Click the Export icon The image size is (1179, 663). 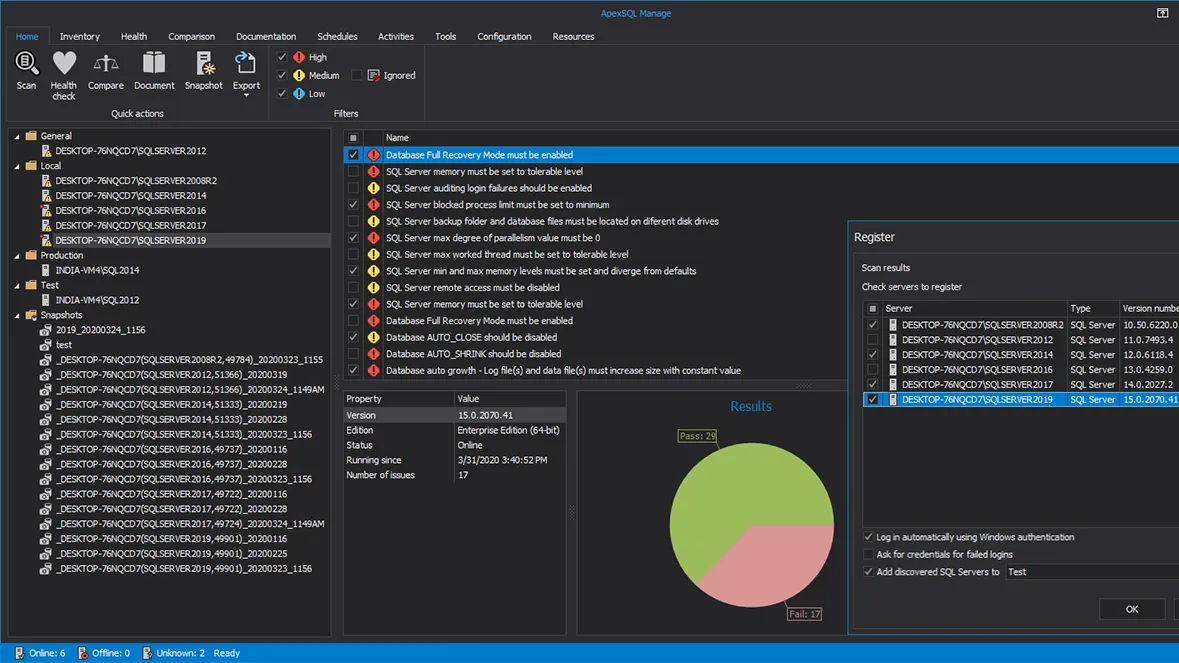246,63
